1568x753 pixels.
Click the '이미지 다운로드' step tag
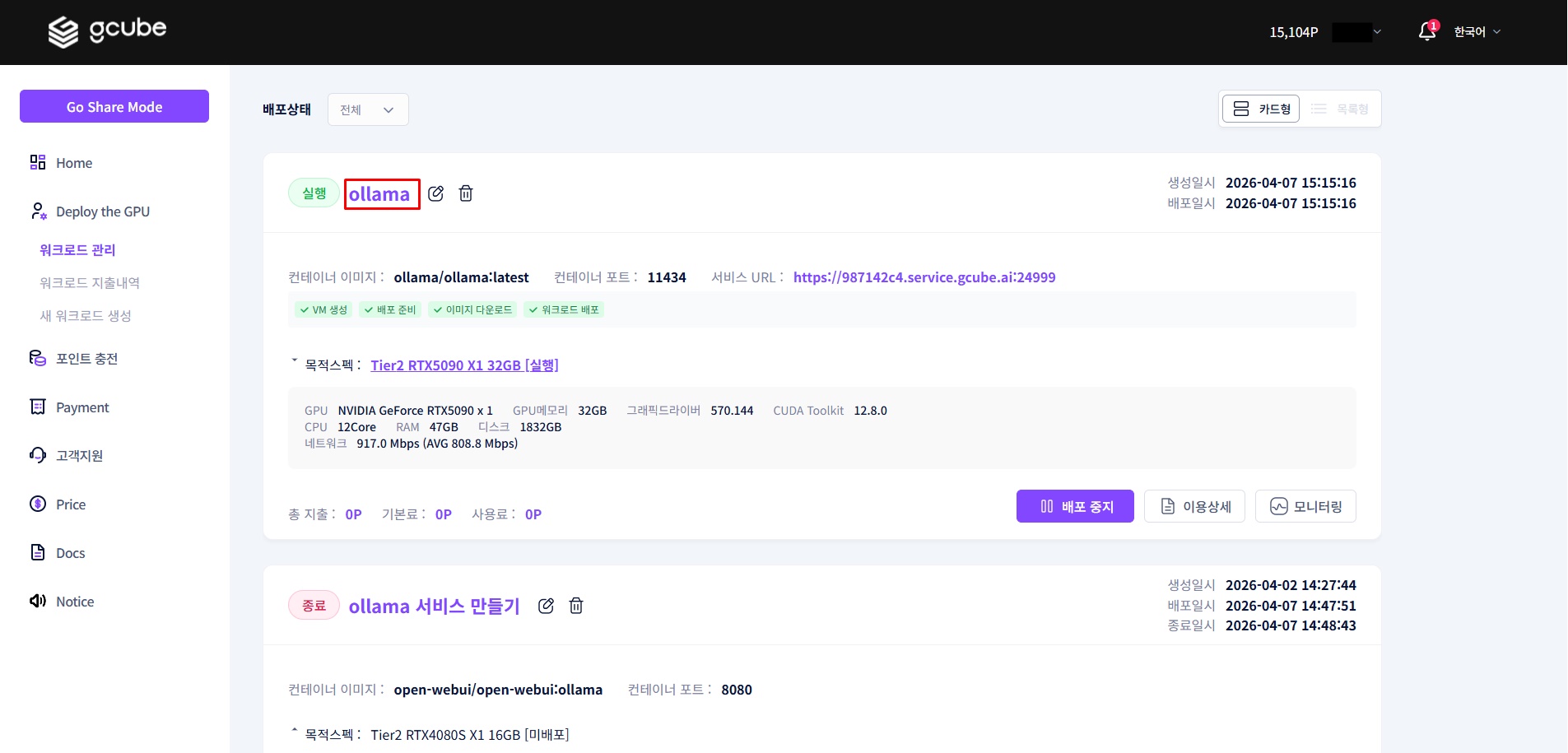pyautogui.click(x=472, y=309)
